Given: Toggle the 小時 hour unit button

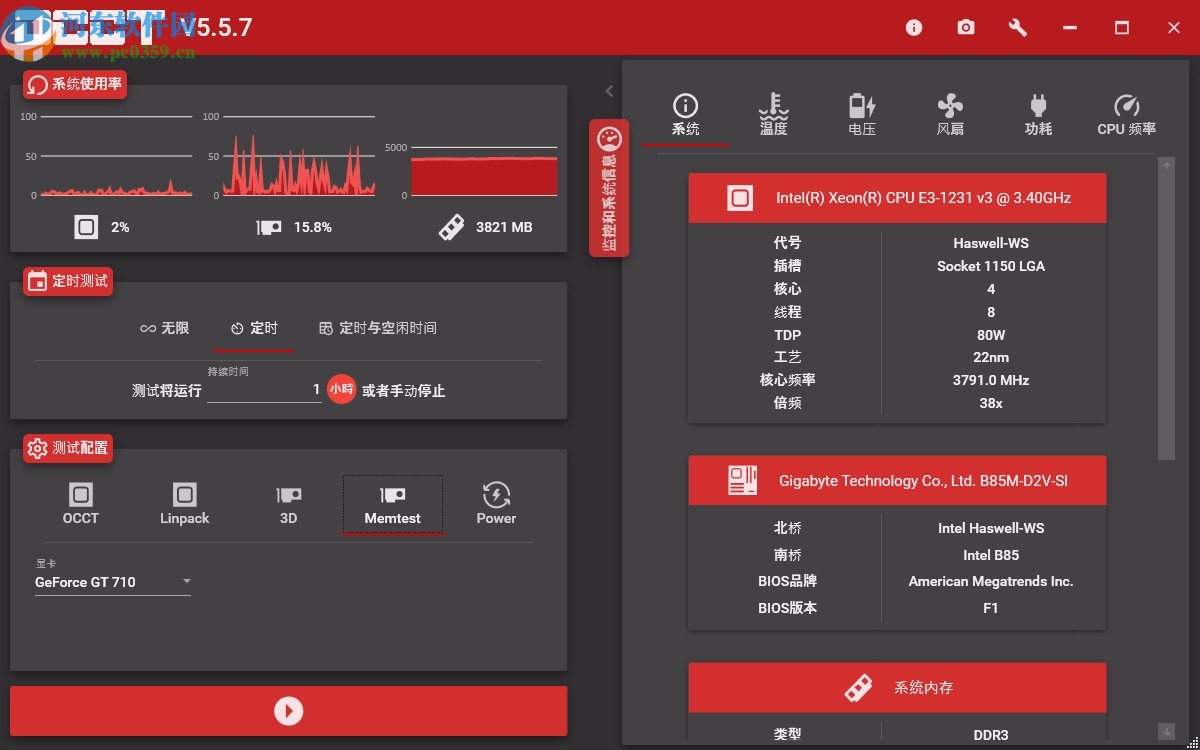Looking at the screenshot, I should 341,389.
